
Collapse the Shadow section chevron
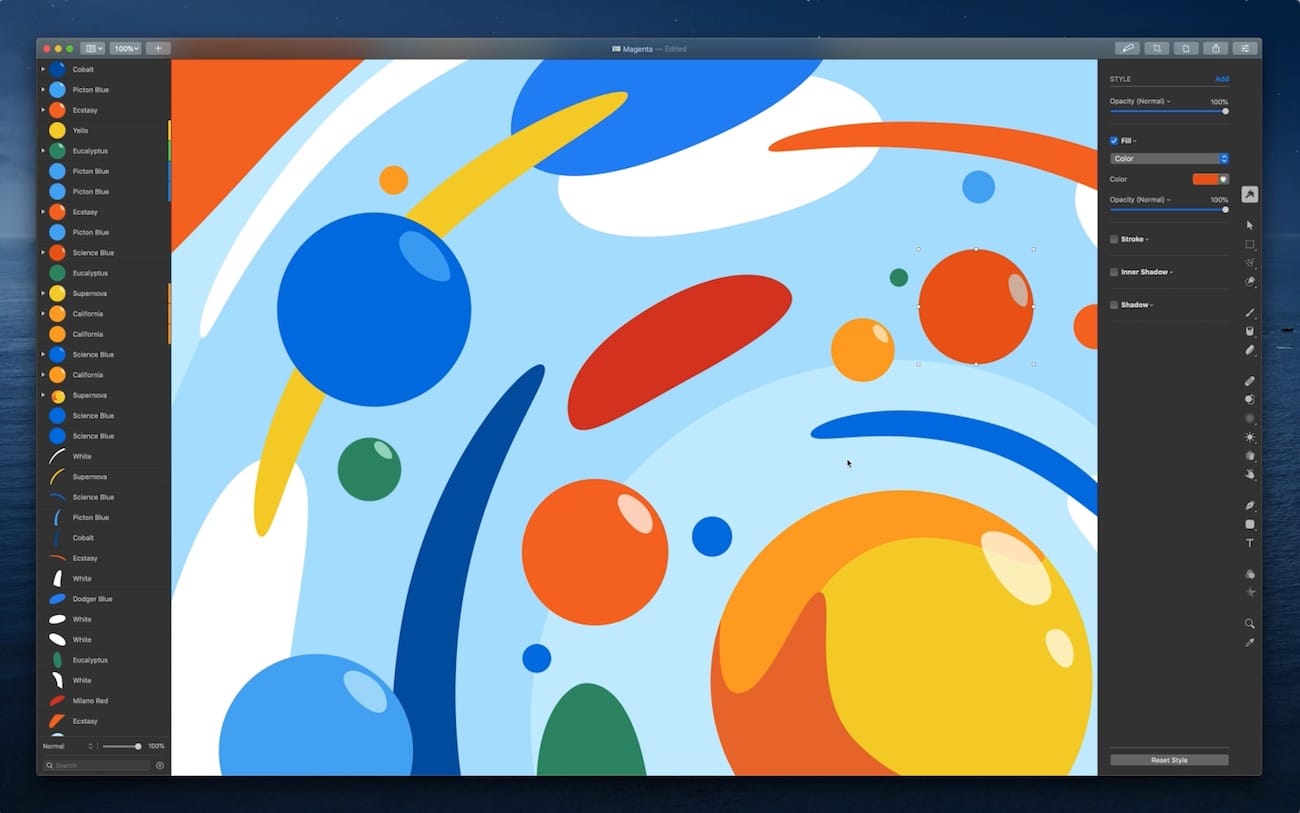point(1152,305)
